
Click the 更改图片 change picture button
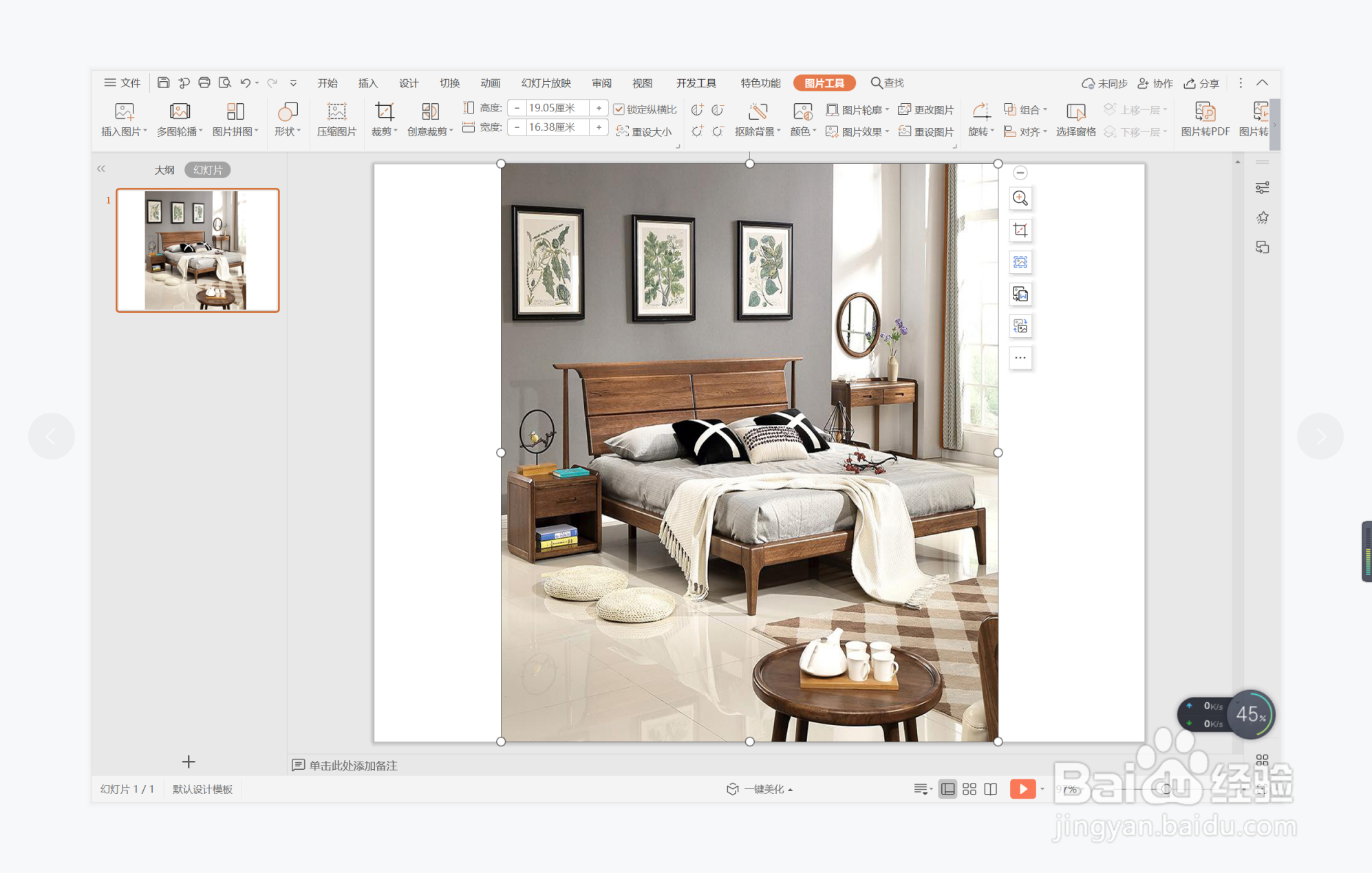[x=926, y=109]
